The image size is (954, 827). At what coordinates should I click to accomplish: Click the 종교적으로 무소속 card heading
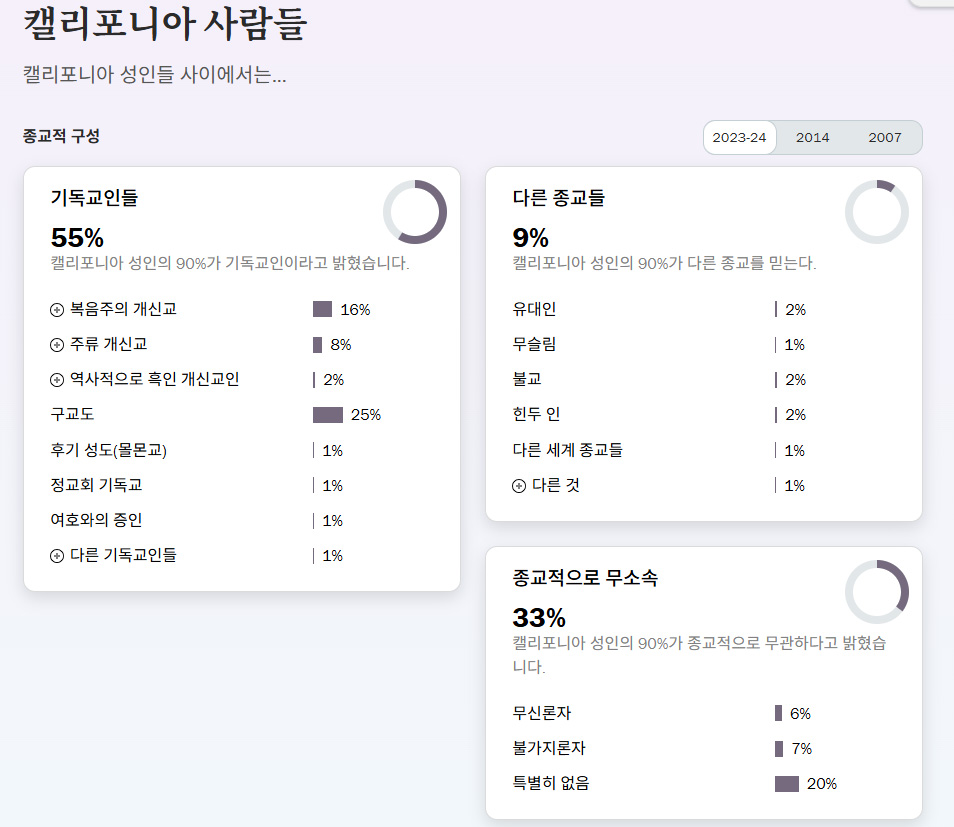(x=585, y=578)
